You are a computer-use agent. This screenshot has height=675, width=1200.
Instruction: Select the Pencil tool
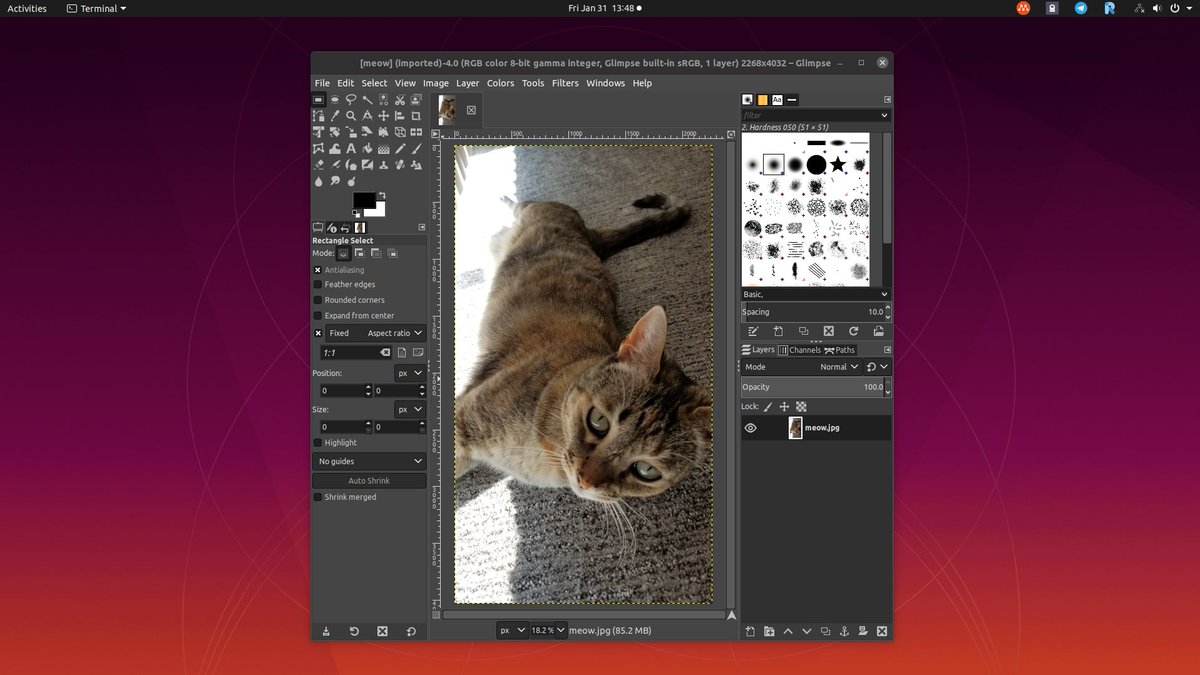click(400, 148)
